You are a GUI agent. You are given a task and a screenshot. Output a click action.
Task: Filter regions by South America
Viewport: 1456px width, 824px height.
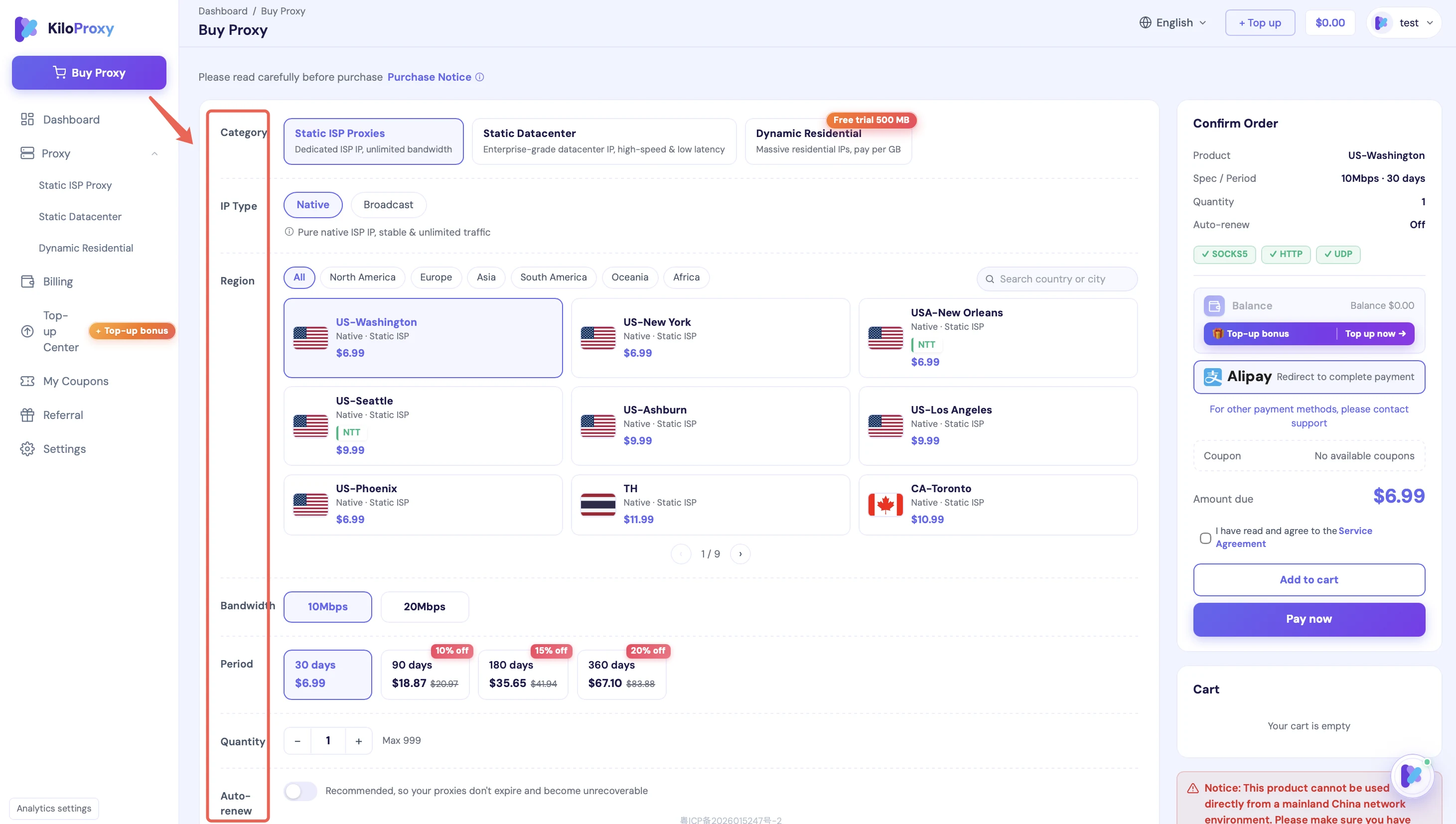[554, 277]
